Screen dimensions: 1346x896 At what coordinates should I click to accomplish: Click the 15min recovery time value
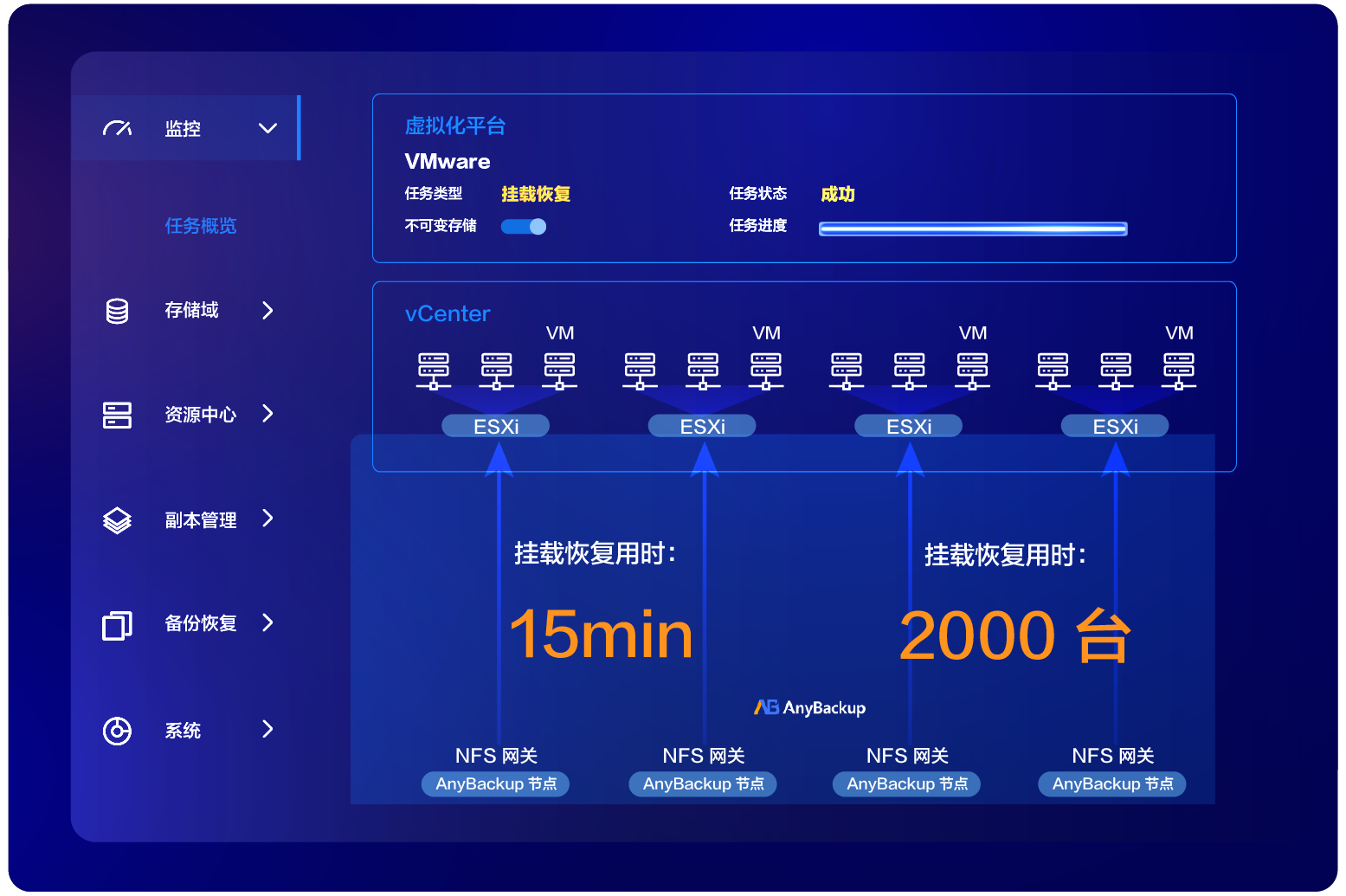coord(601,635)
